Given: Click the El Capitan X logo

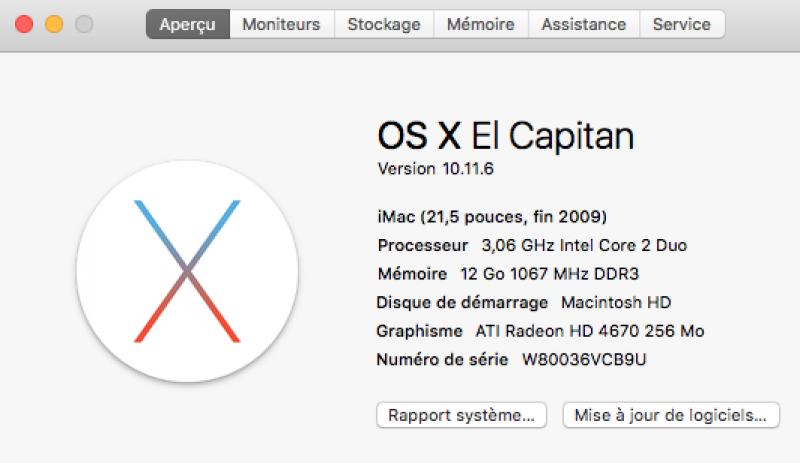Looking at the screenshot, I should point(187,270).
